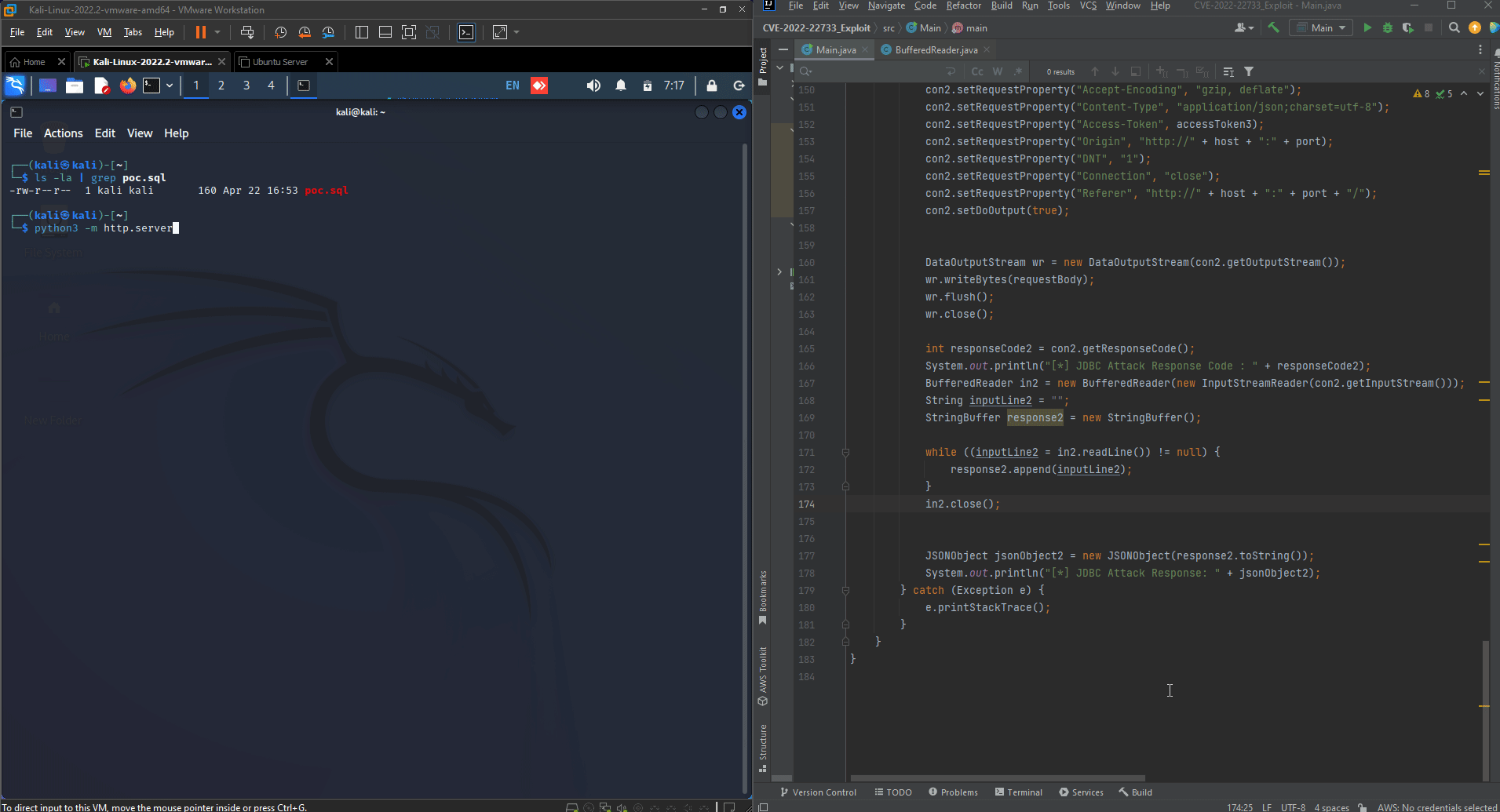Run Main with coverage

pos(1408,27)
